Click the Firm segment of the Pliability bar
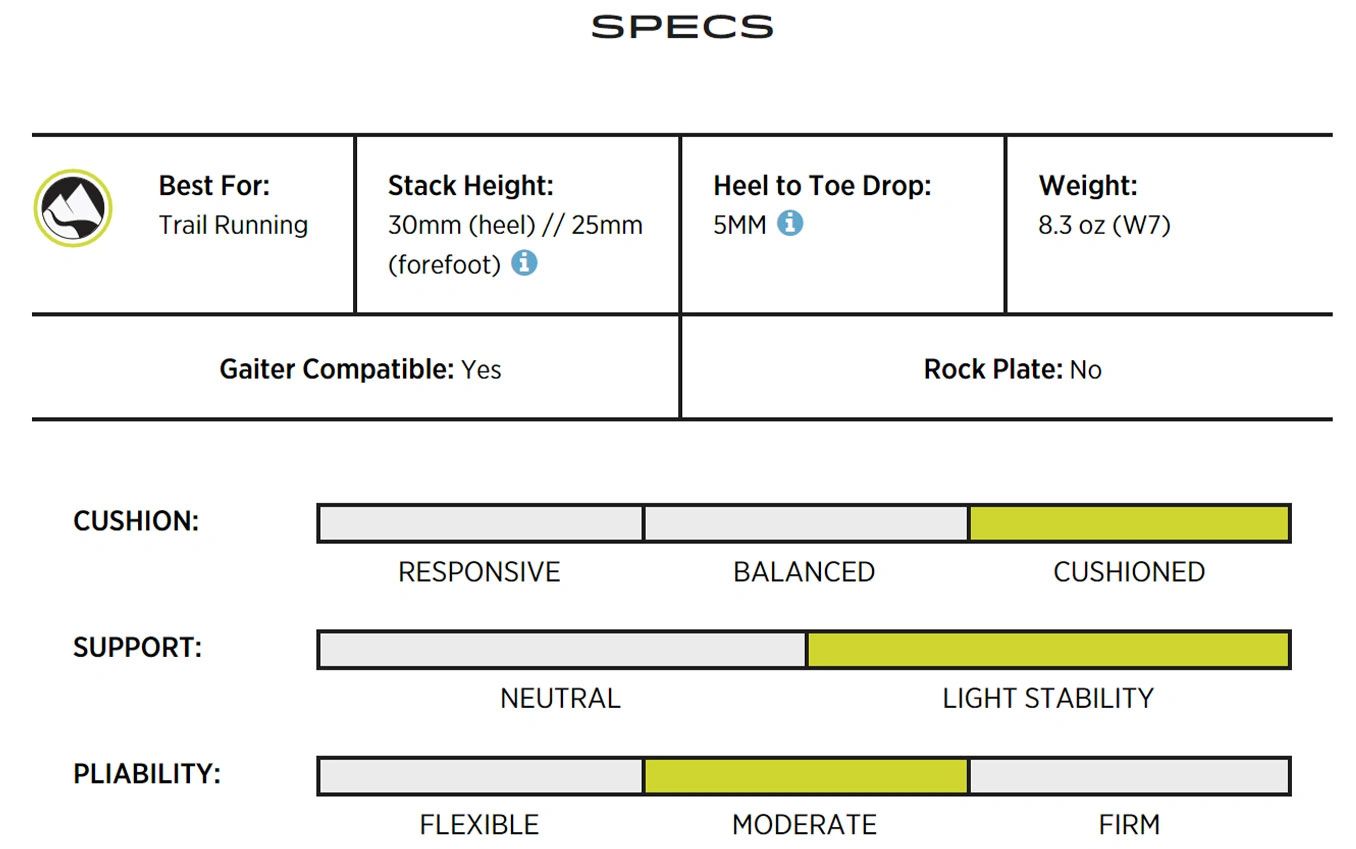Screen dimensions: 1356x849 [x=1129, y=776]
